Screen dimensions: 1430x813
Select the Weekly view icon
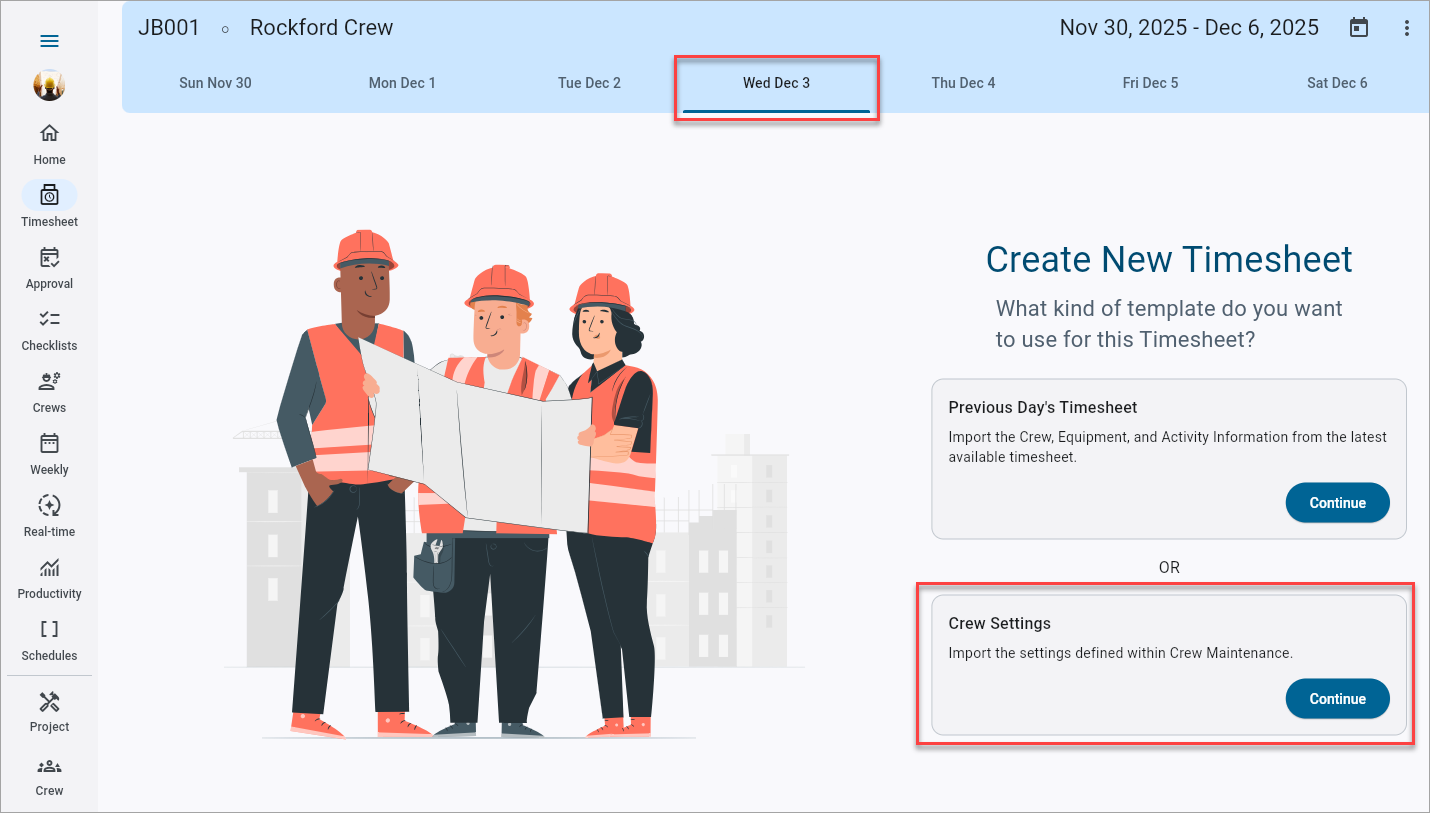tap(49, 450)
